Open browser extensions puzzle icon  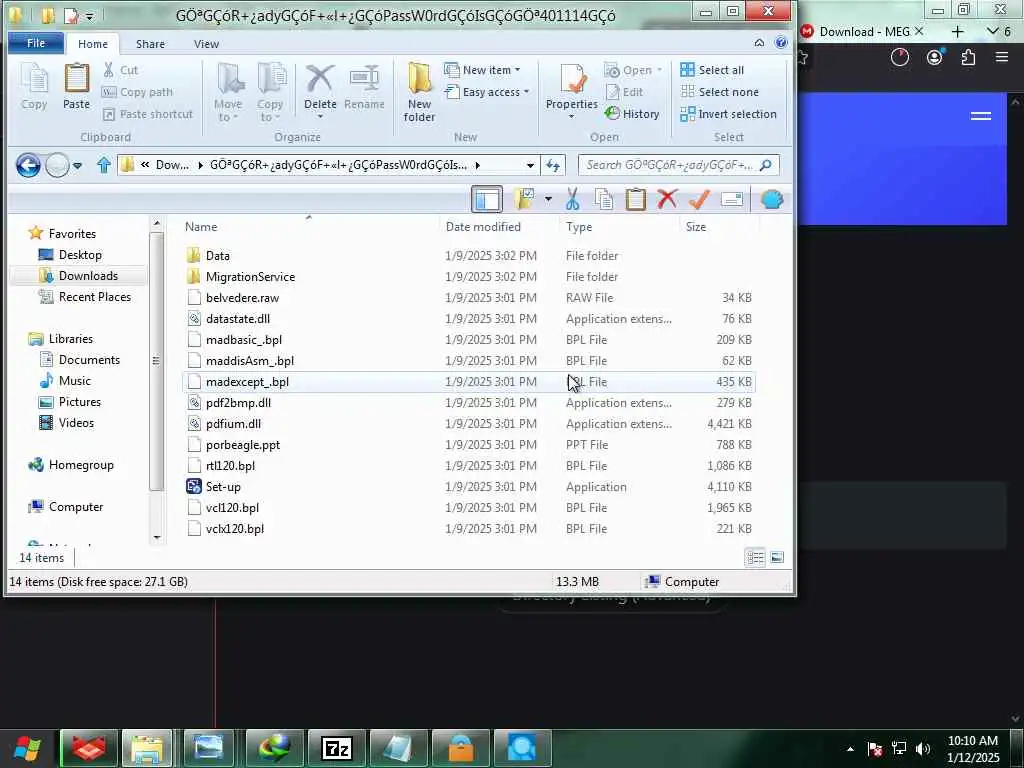pos(968,57)
